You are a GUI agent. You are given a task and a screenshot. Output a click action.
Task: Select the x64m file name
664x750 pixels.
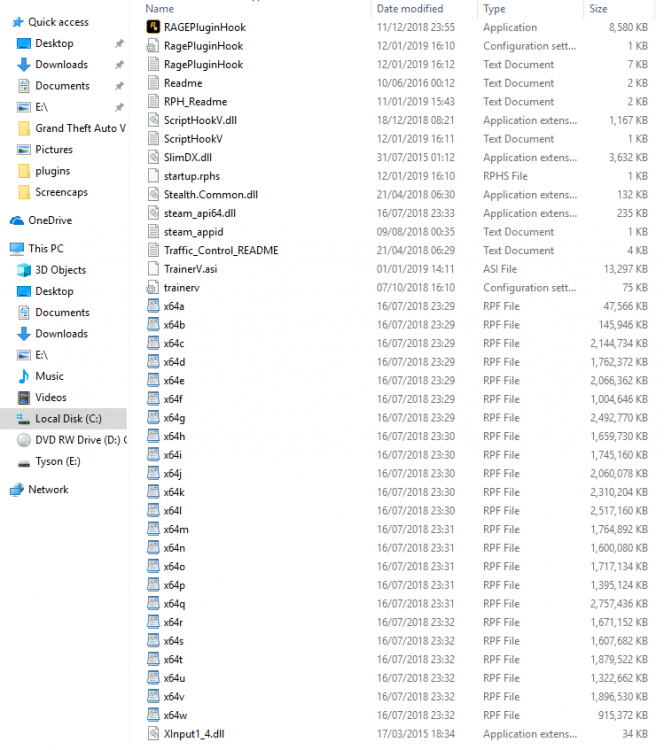(x=176, y=529)
